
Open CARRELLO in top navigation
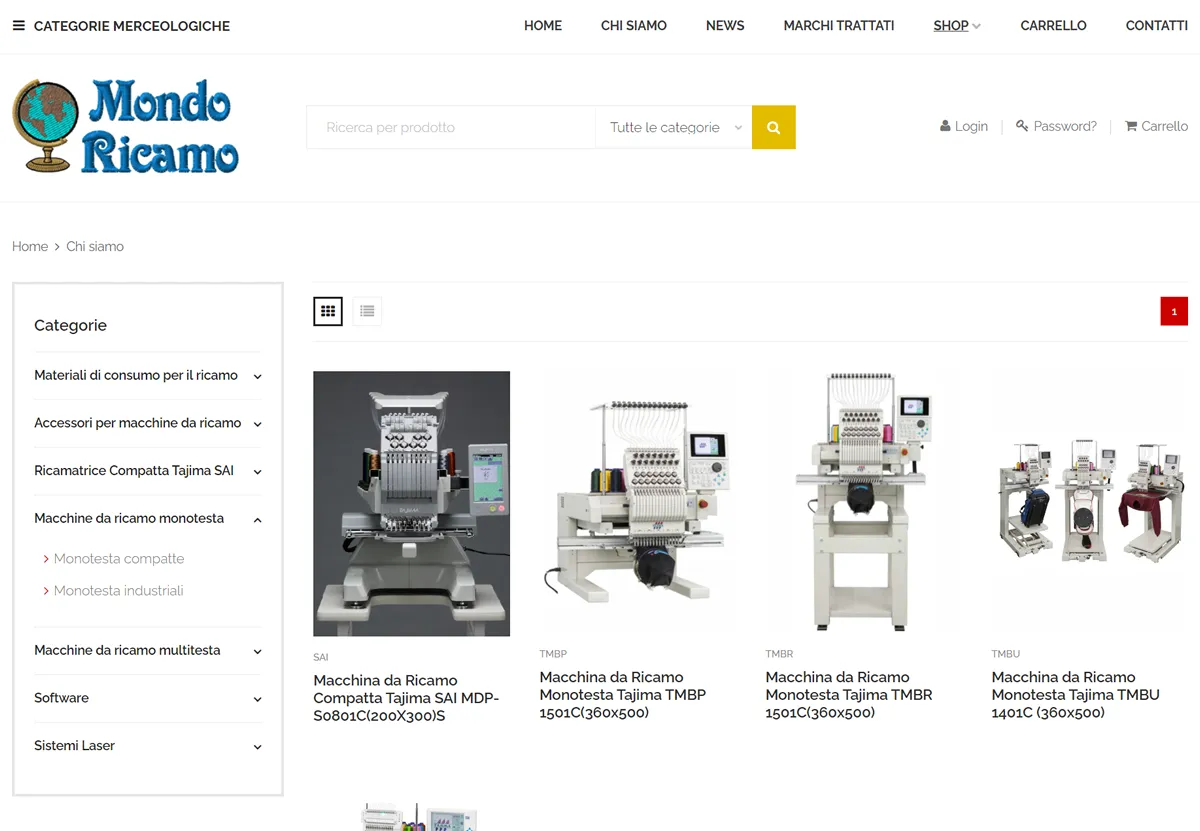[x=1053, y=26]
